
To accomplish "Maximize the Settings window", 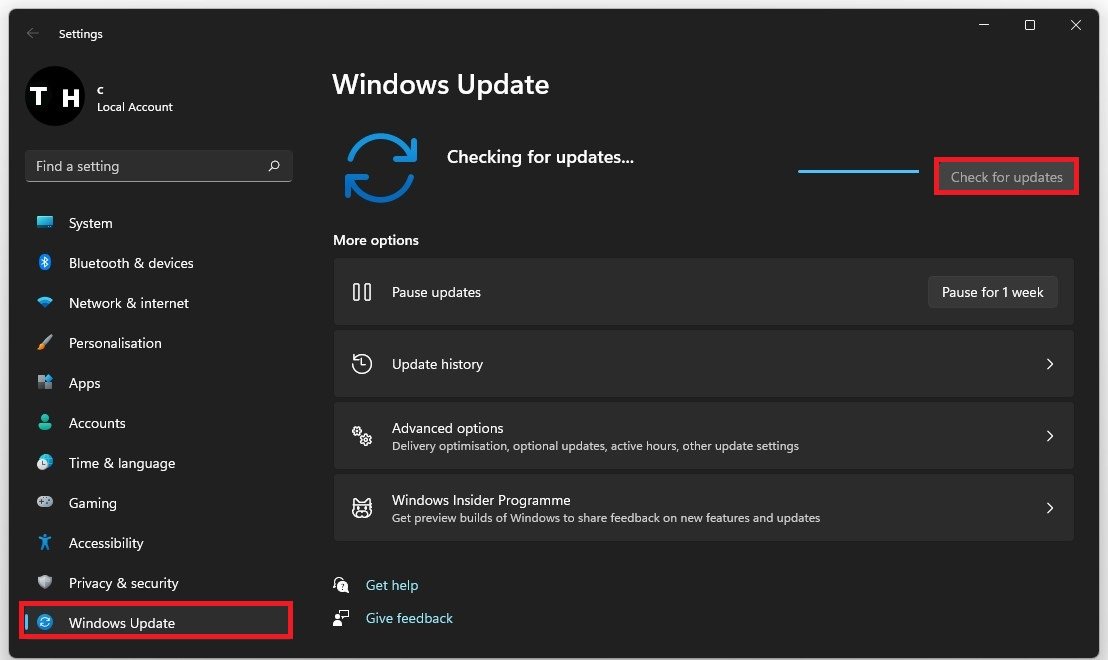I will (1030, 25).
